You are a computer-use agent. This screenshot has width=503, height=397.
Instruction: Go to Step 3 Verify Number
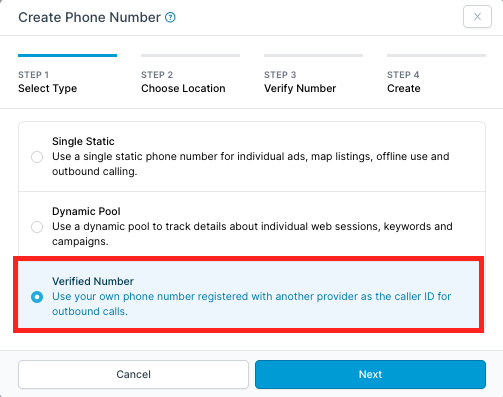pyautogui.click(x=300, y=82)
